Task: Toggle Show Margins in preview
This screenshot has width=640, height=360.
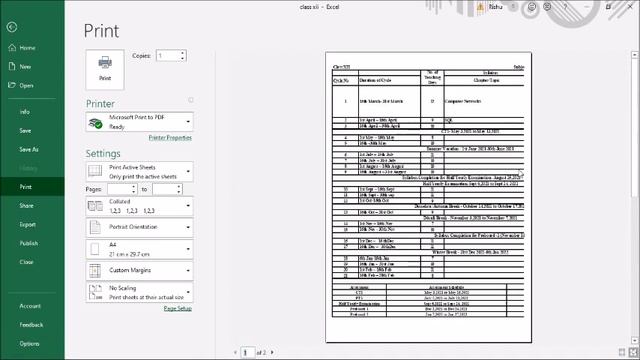Action: click(x=622, y=352)
